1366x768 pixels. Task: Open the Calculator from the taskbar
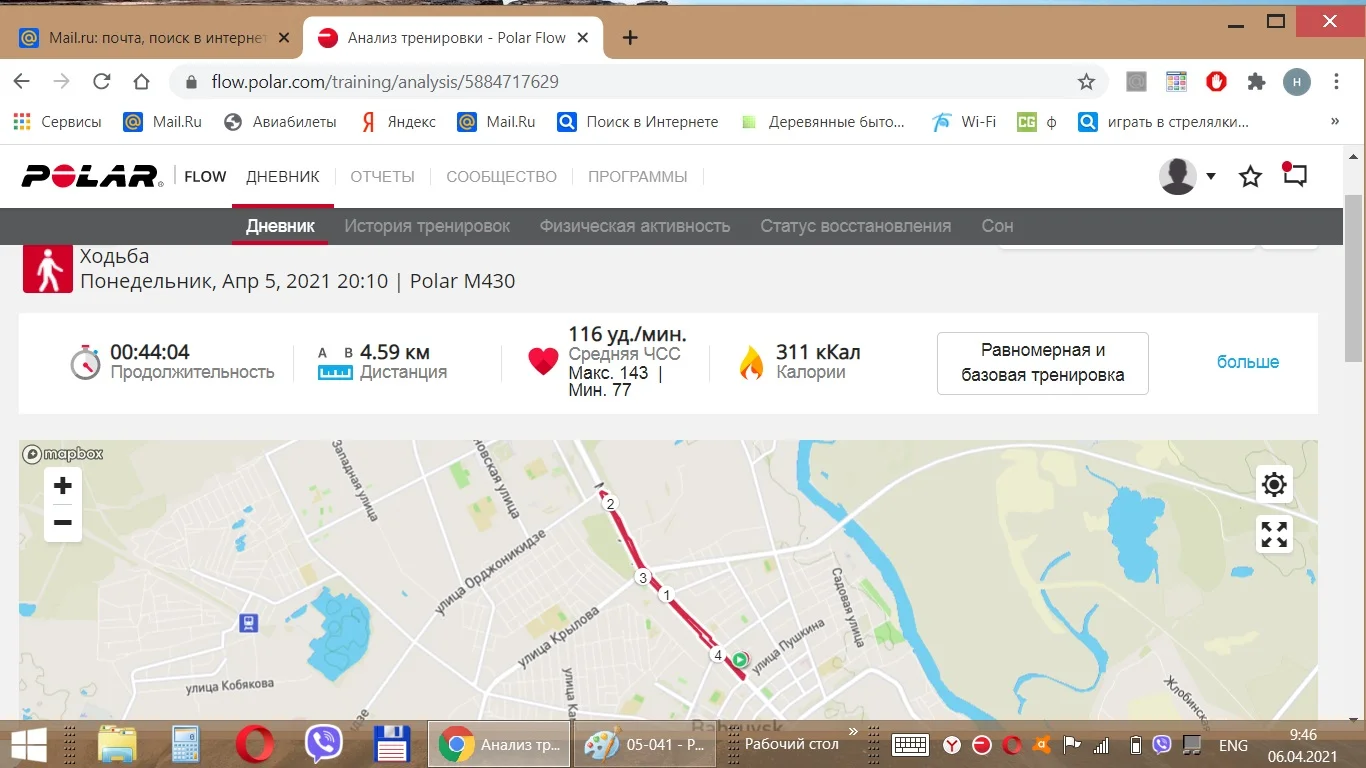(185, 744)
